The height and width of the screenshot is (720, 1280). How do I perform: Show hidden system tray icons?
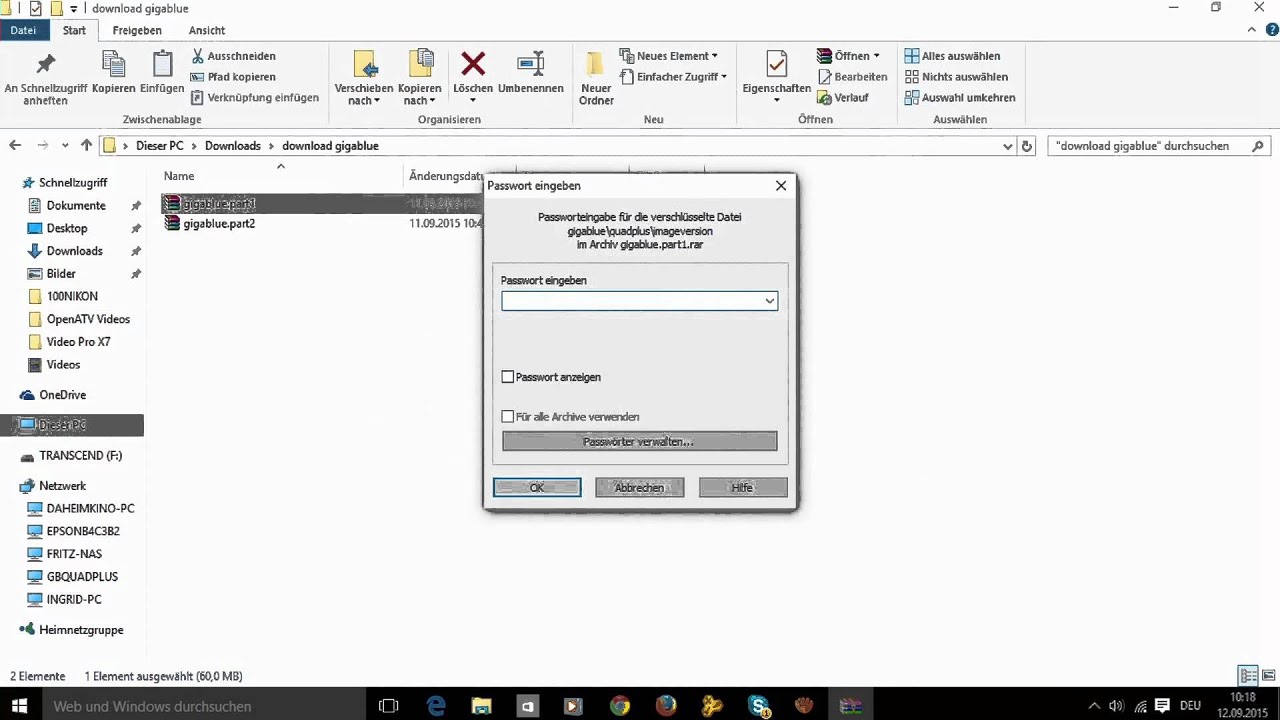1094,706
